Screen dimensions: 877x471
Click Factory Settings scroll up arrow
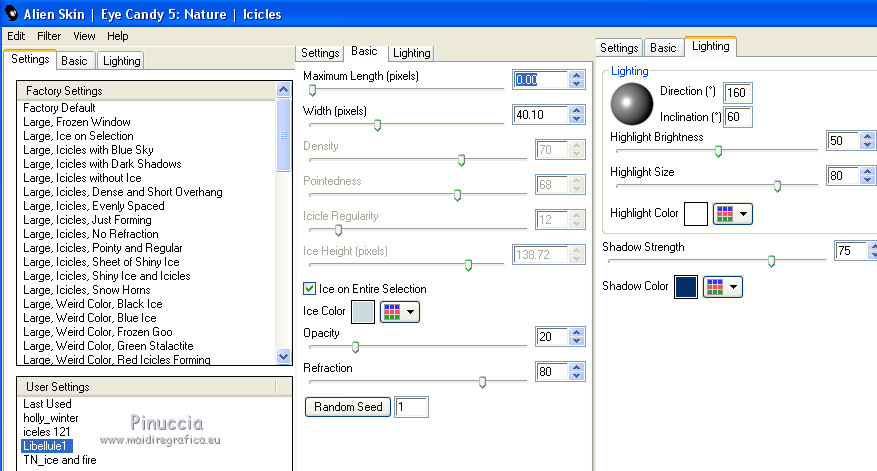(x=284, y=90)
